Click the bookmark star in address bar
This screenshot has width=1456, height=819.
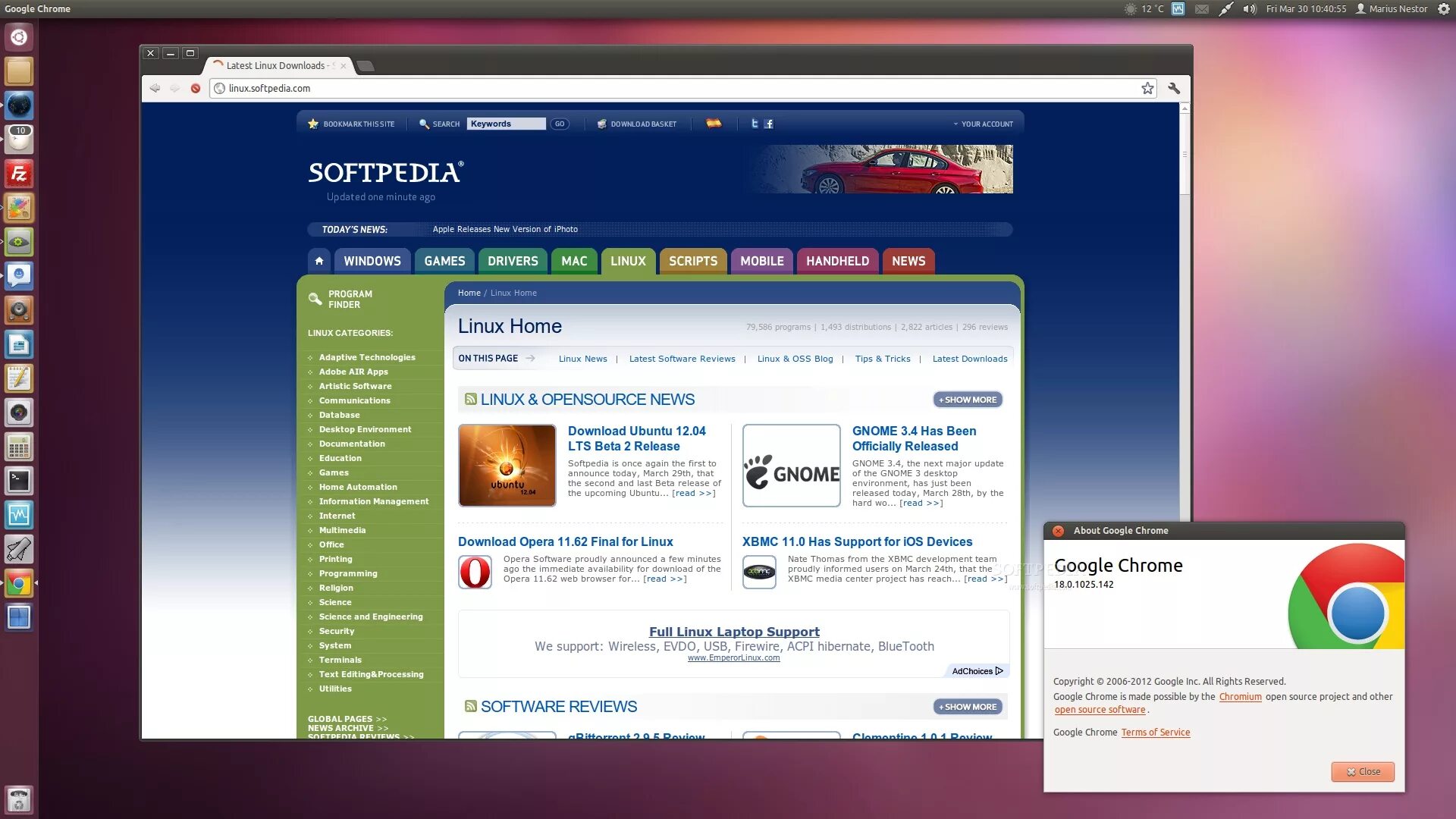[1147, 88]
